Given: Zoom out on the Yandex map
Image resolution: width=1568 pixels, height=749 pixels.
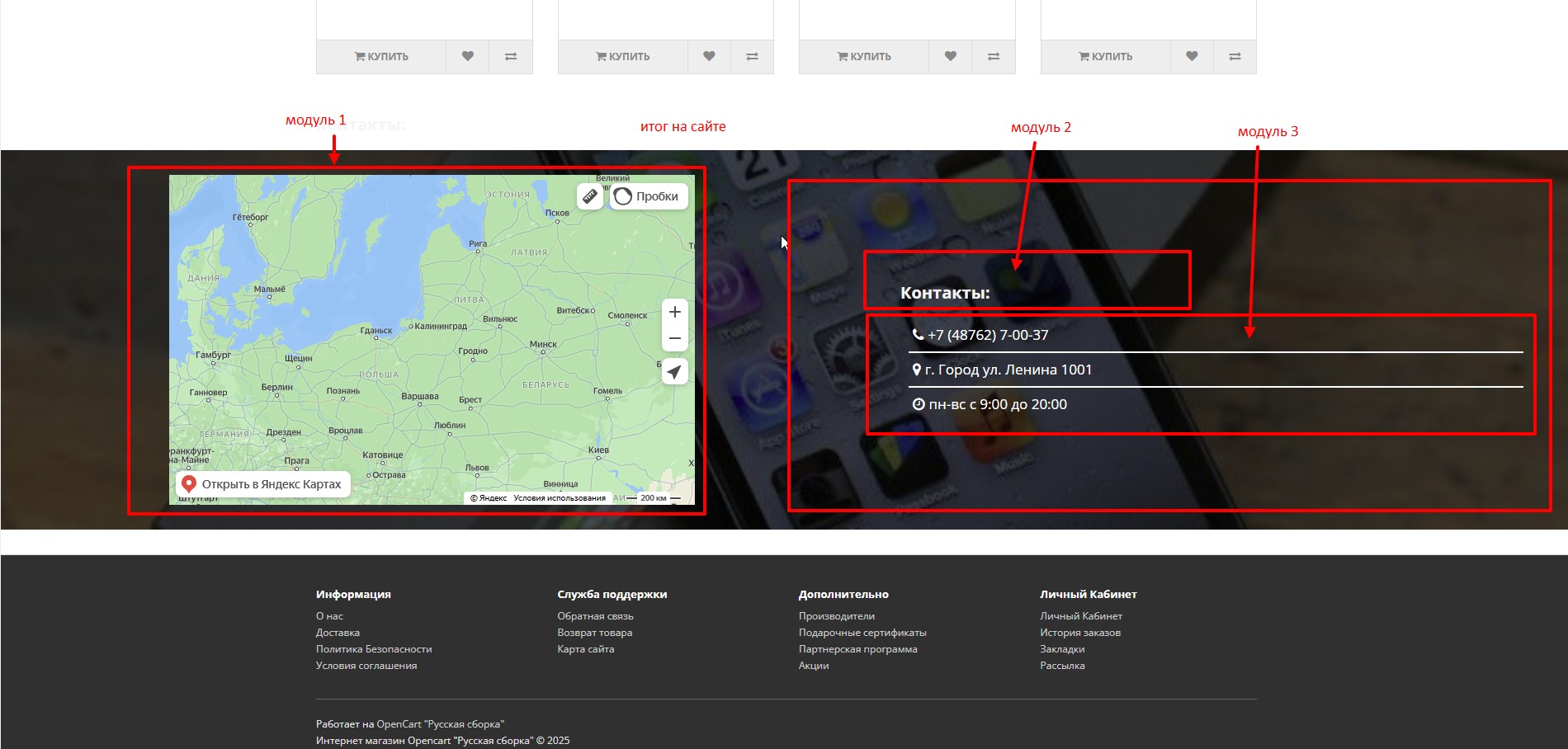Looking at the screenshot, I should (x=674, y=339).
